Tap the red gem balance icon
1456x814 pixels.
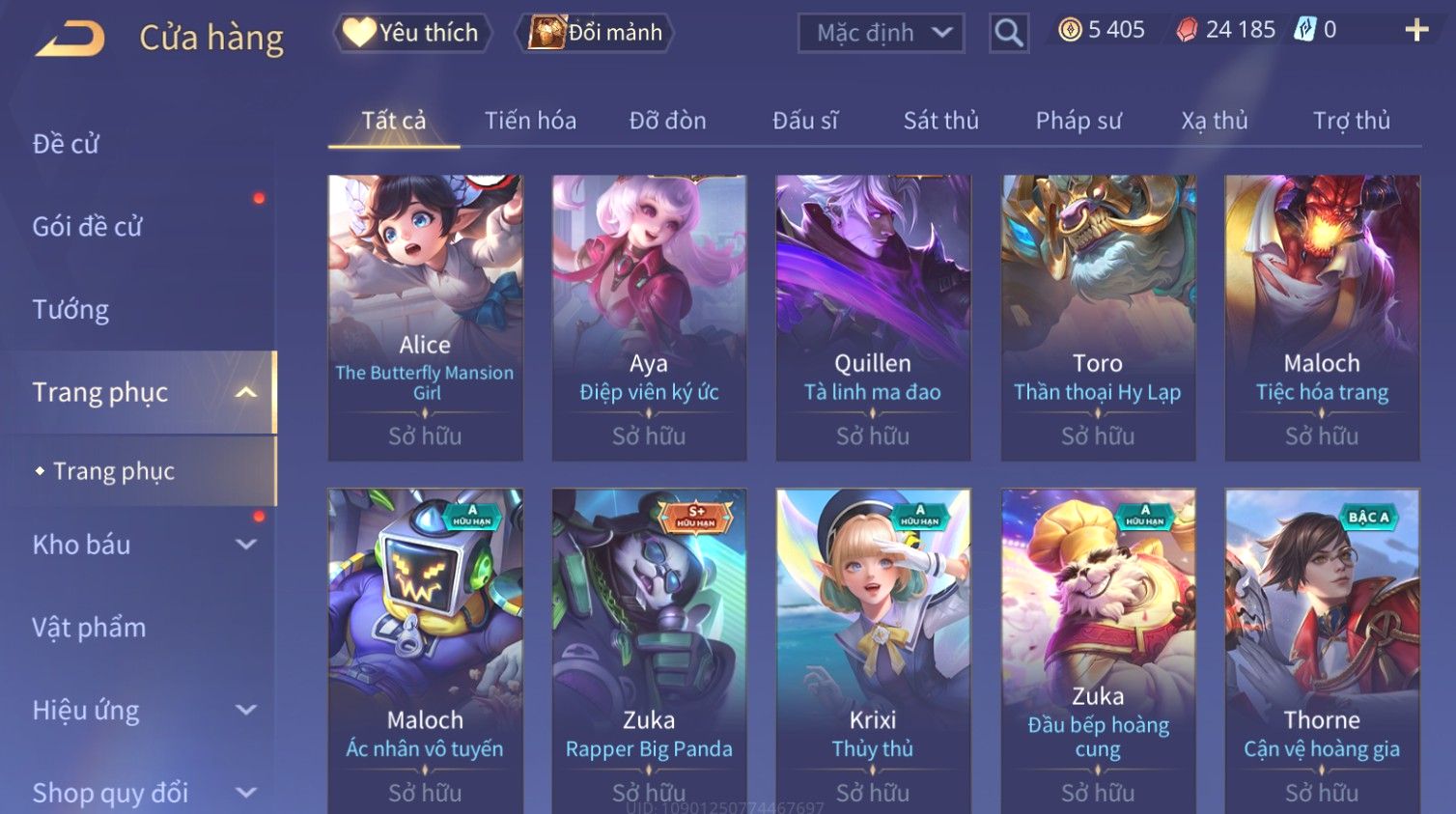pos(1187,30)
